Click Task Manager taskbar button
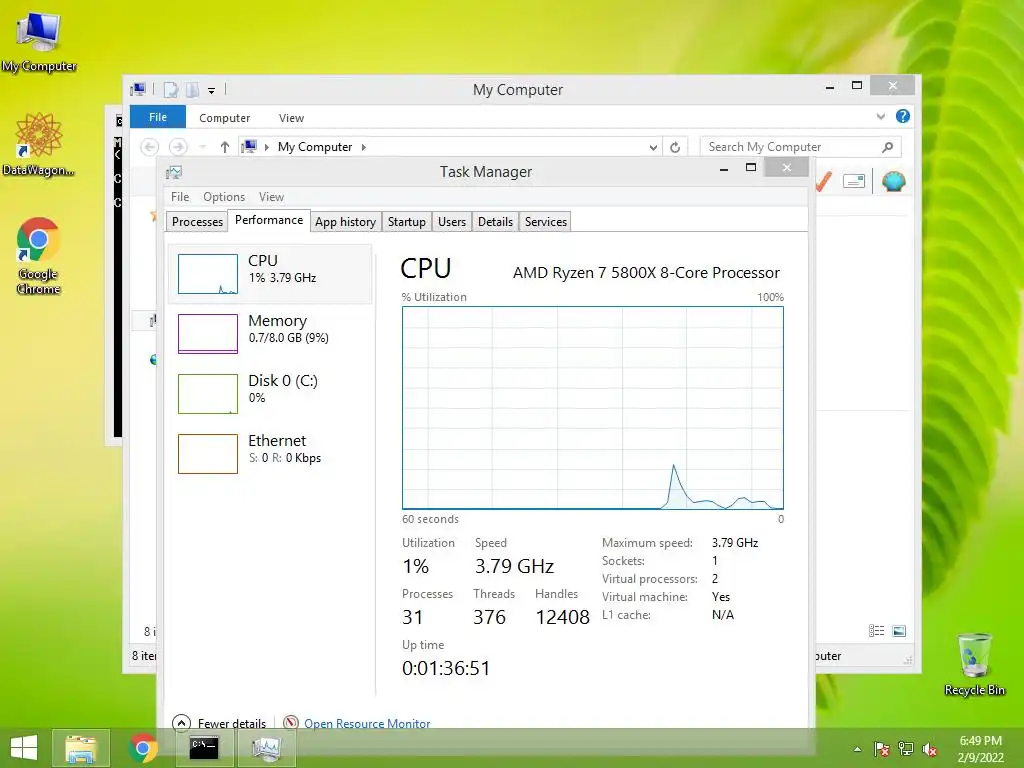The width and height of the screenshot is (1024, 768). pos(266,748)
